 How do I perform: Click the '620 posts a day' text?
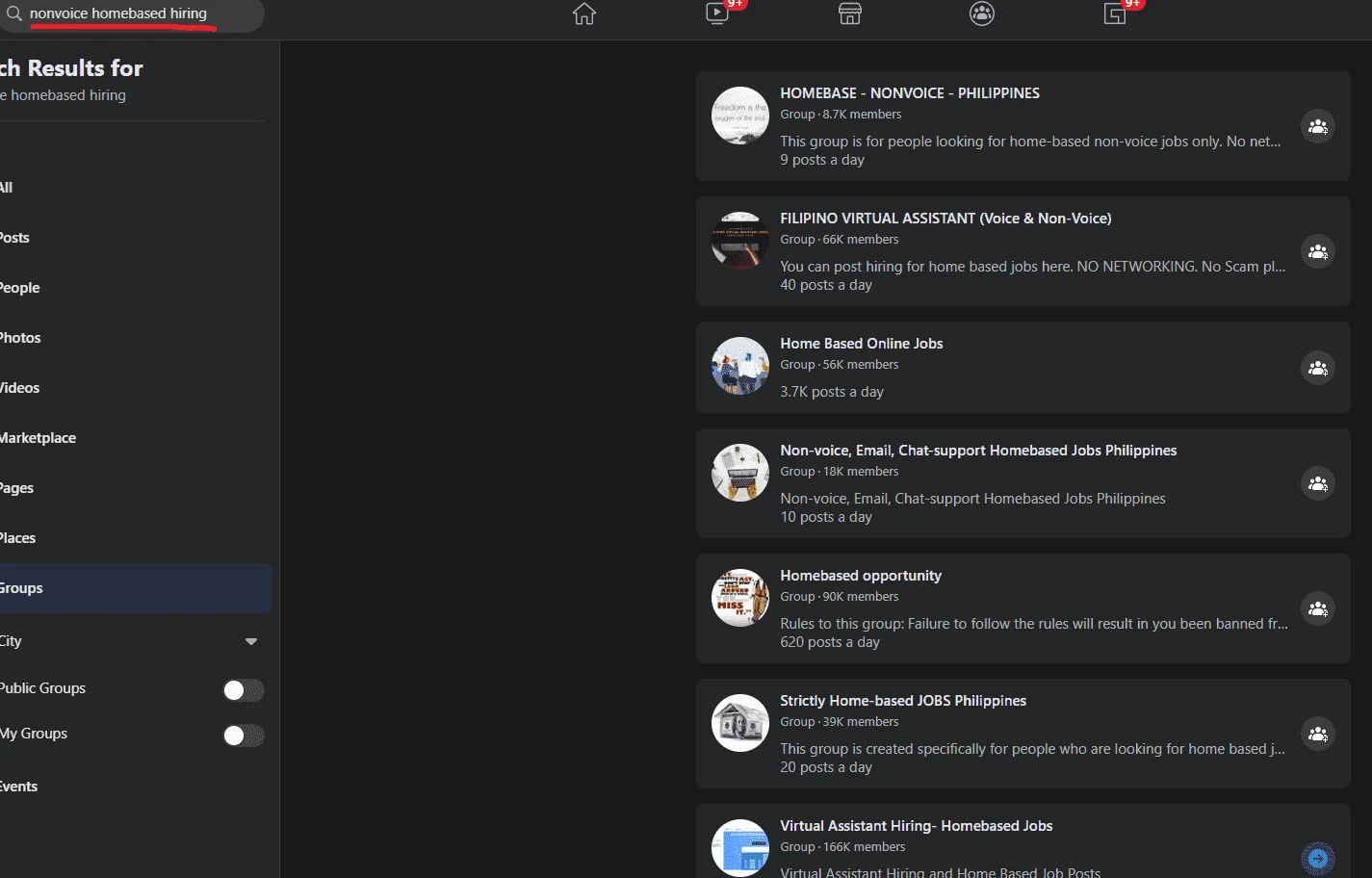tap(830, 642)
